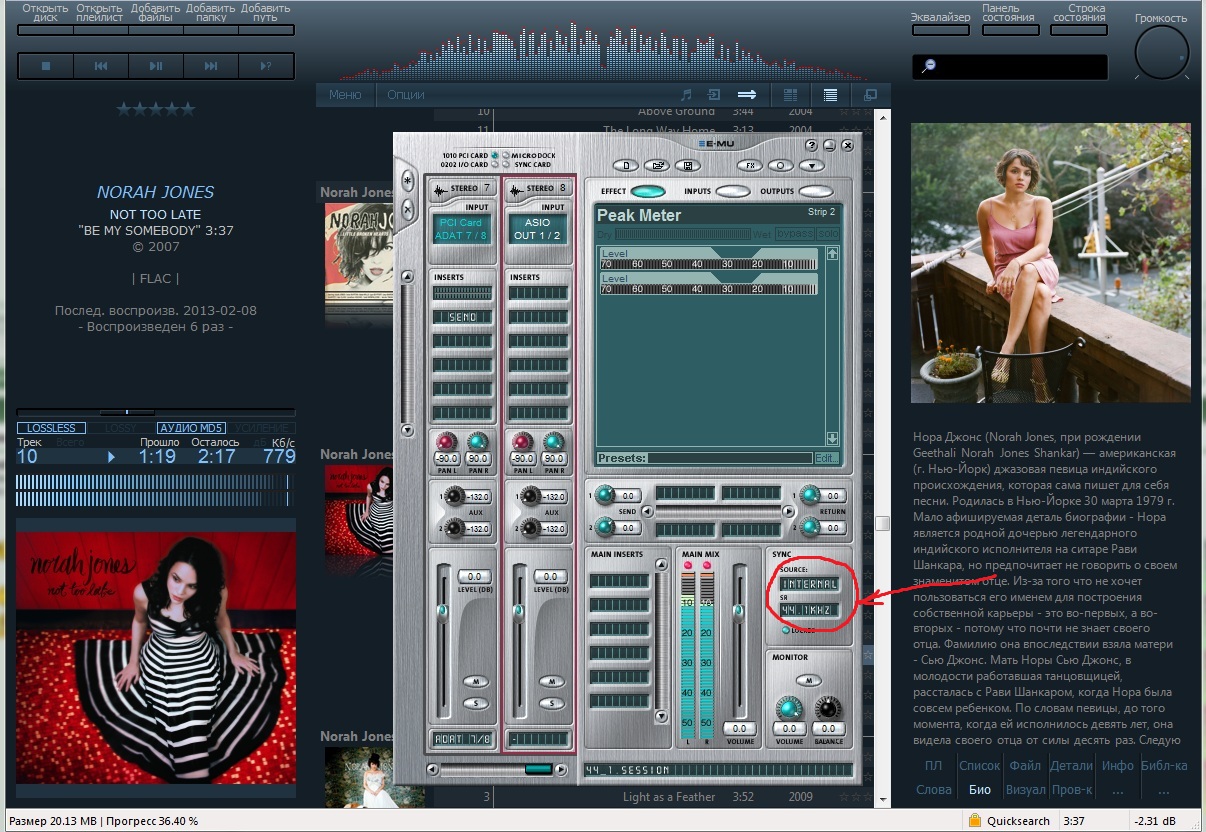Click the music note icon in playlist toolbar
The width and height of the screenshot is (1206, 832).
pyautogui.click(x=685, y=95)
